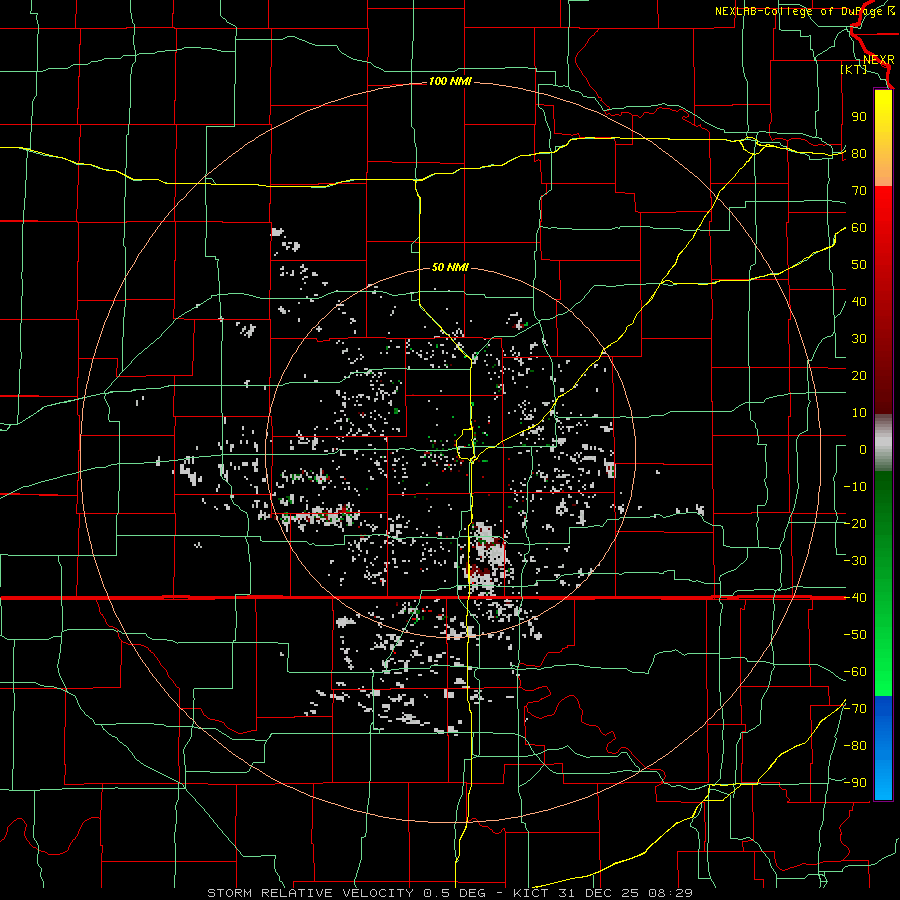The width and height of the screenshot is (900, 900).
Task: Click the -70 knot scale label
Action: click(x=855, y=709)
